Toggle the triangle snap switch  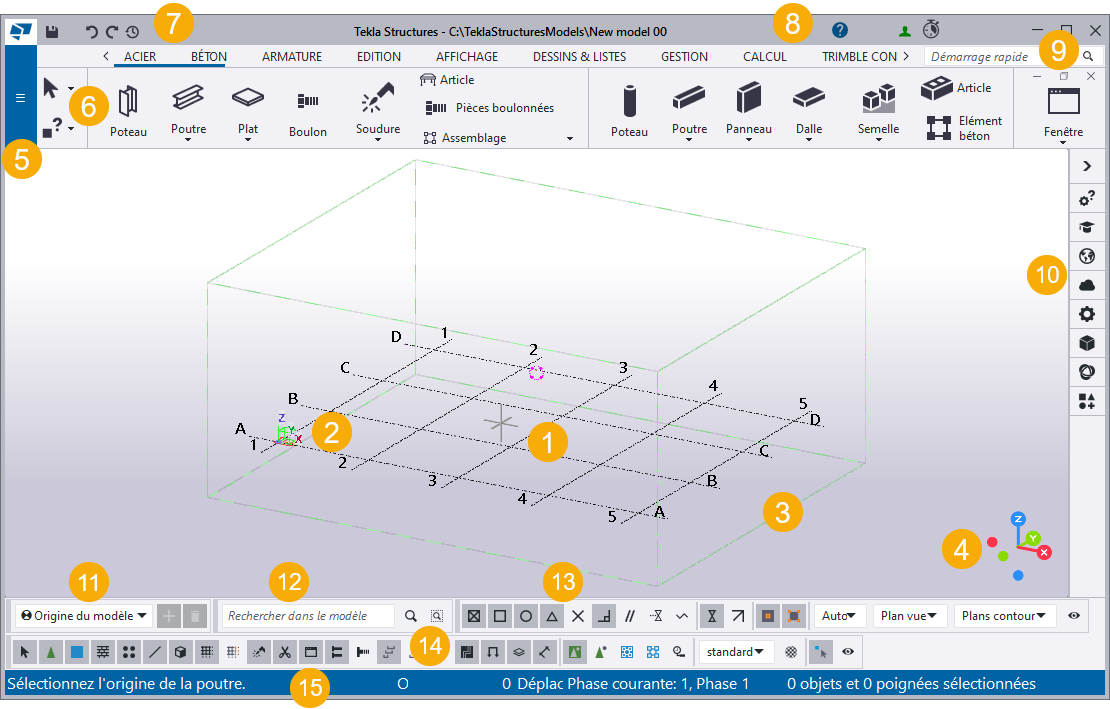coord(550,616)
